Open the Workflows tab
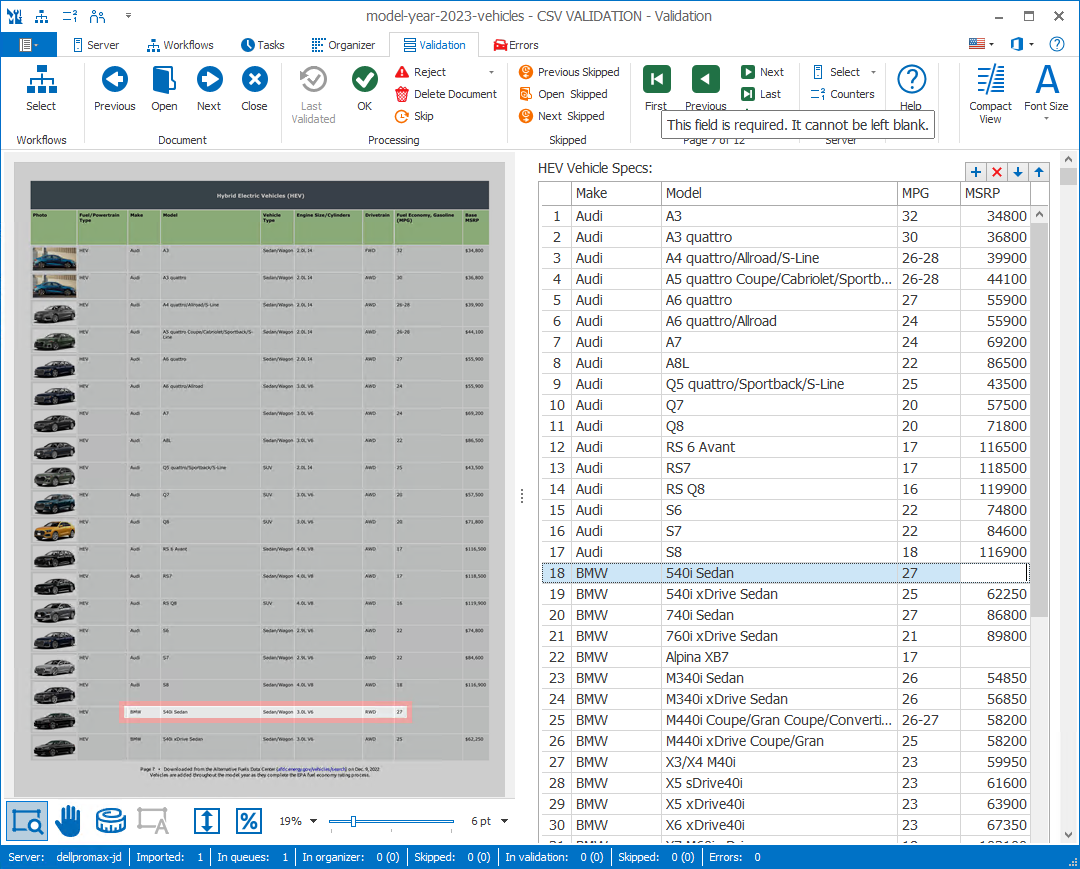The height and width of the screenshot is (869, 1080). tap(180, 45)
